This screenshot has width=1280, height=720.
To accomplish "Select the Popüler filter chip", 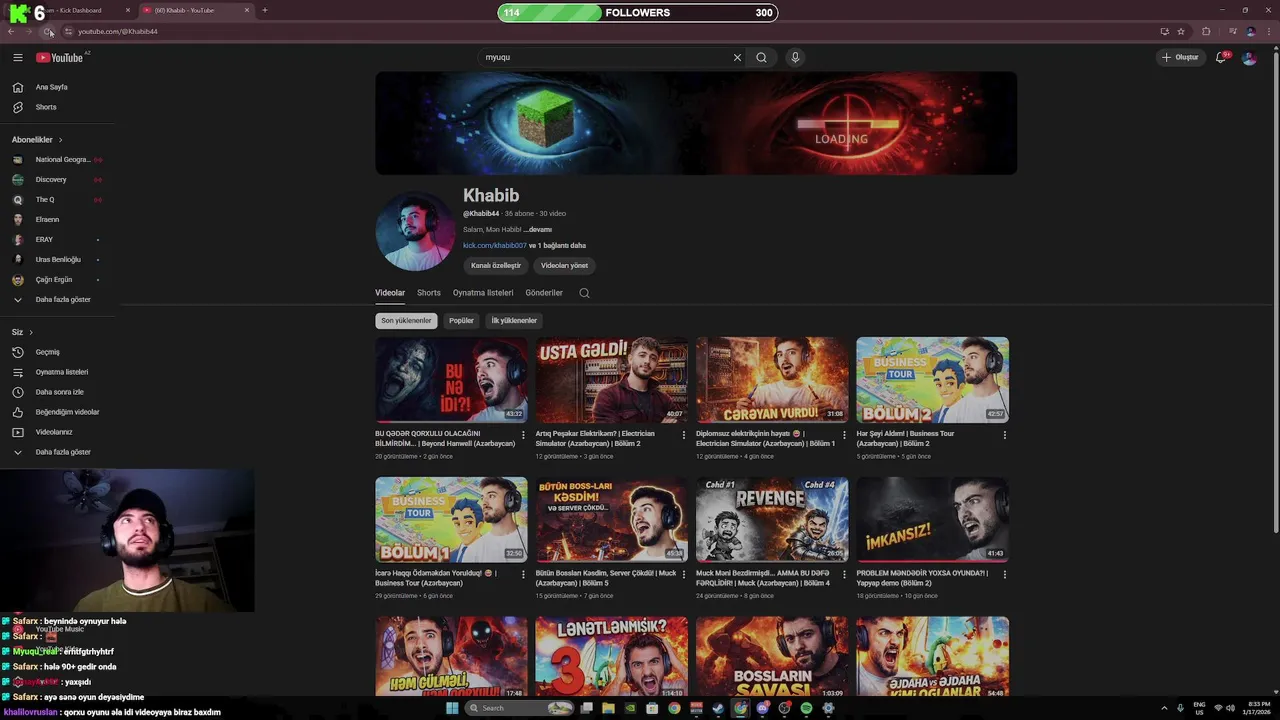I will pyautogui.click(x=461, y=321).
